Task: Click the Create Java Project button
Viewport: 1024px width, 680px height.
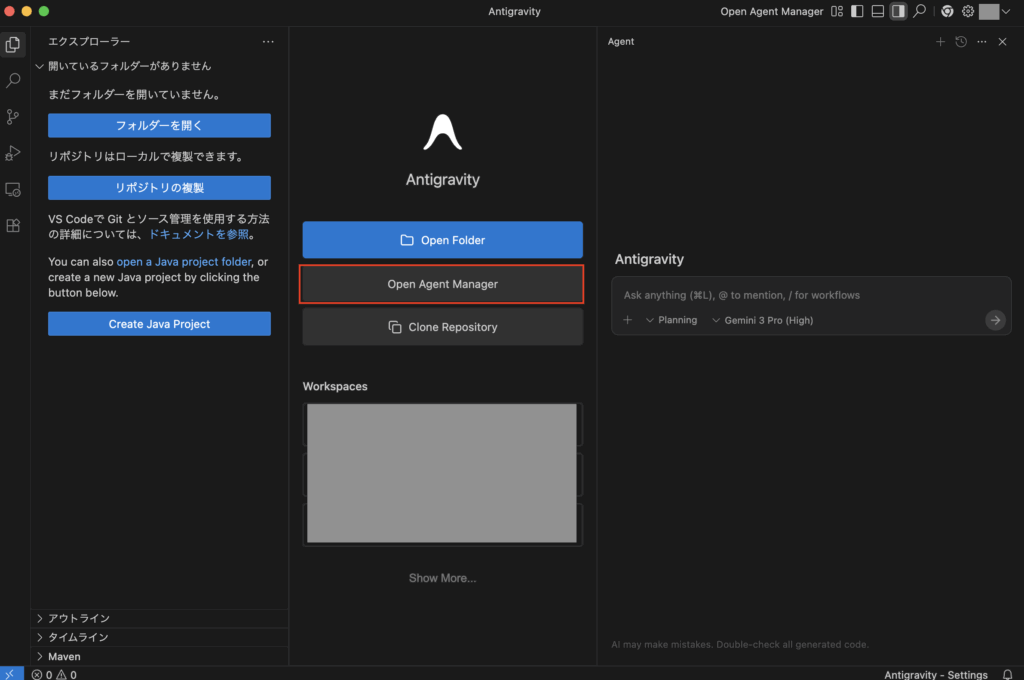Action: click(159, 324)
